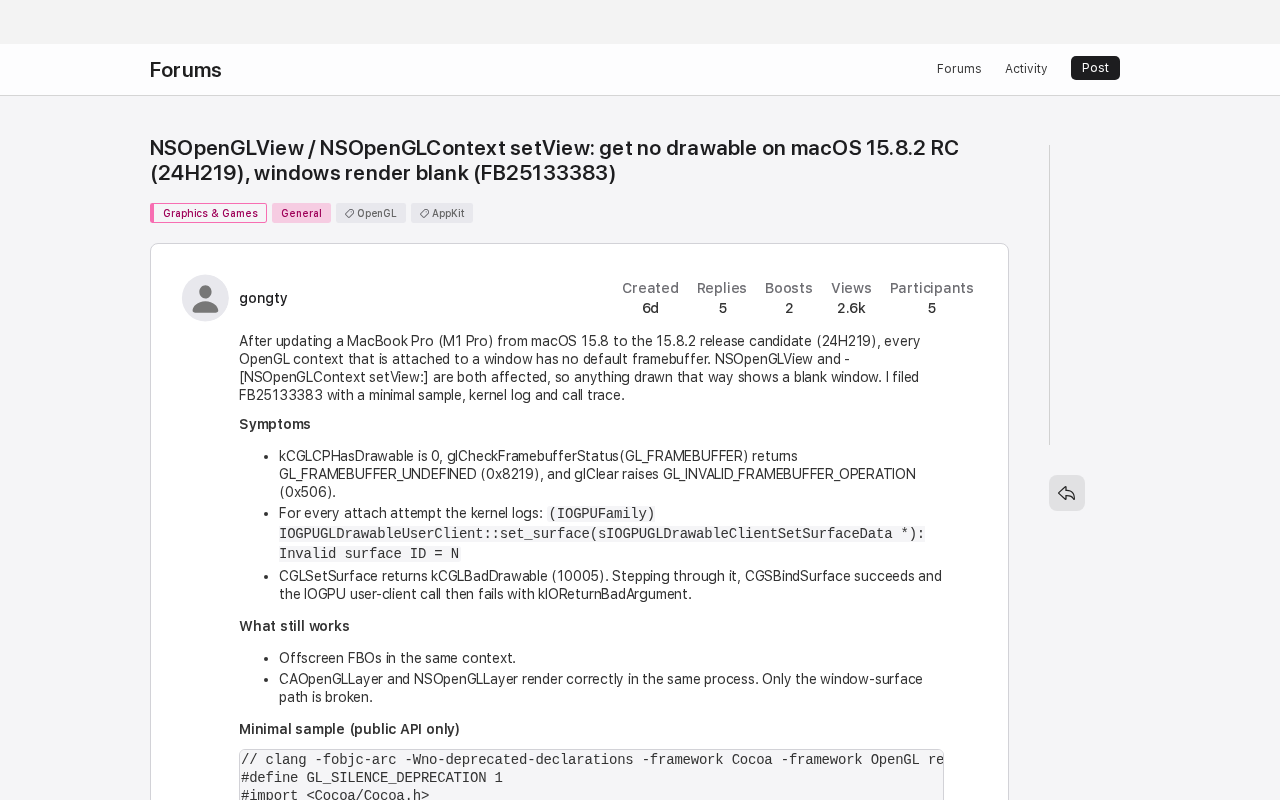The image size is (1280, 800).
Task: Click the #define GL_SILENCE_DEPRECATION code line
Action: (x=372, y=778)
